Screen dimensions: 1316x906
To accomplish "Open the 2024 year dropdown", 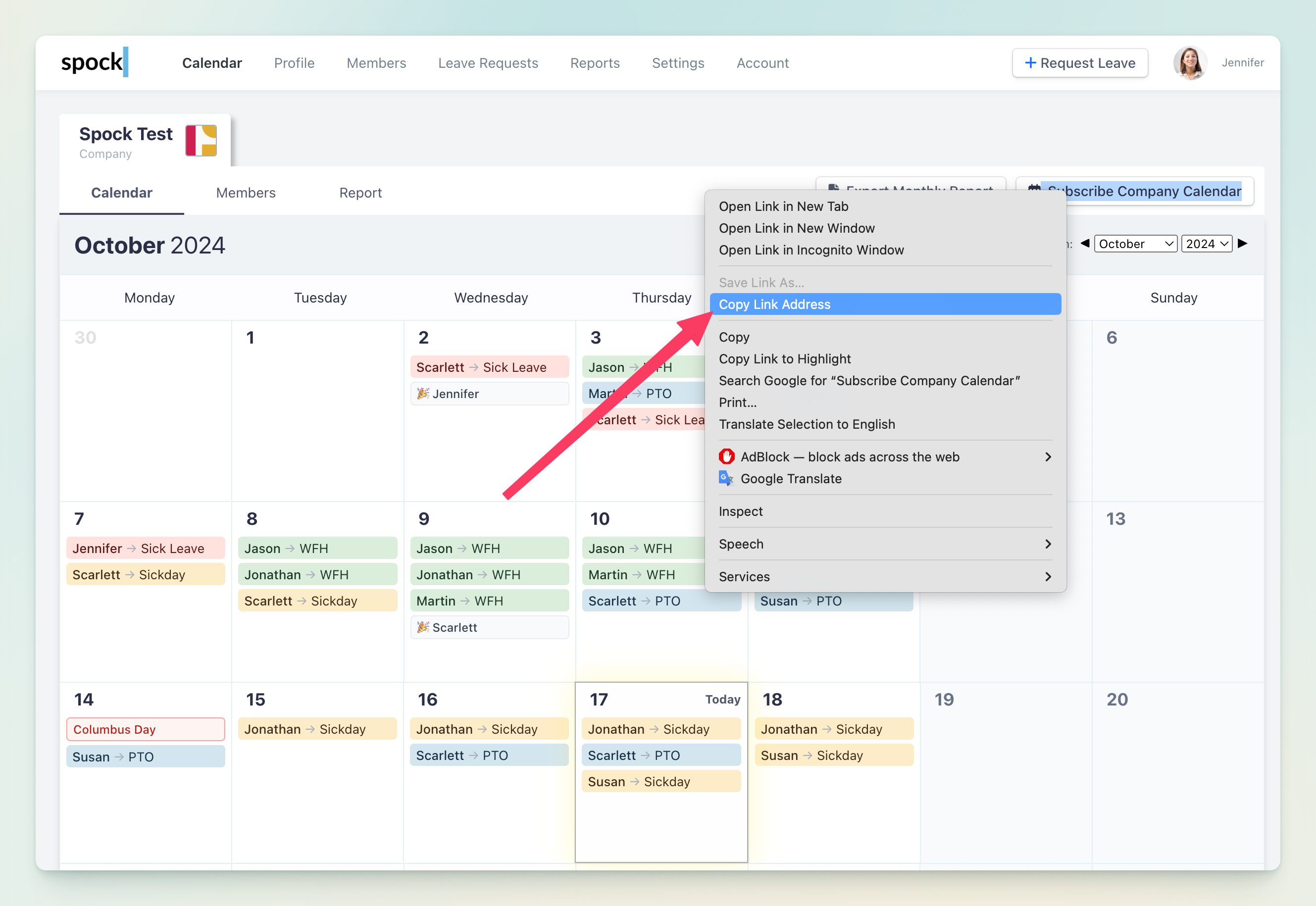I will click(x=1207, y=244).
